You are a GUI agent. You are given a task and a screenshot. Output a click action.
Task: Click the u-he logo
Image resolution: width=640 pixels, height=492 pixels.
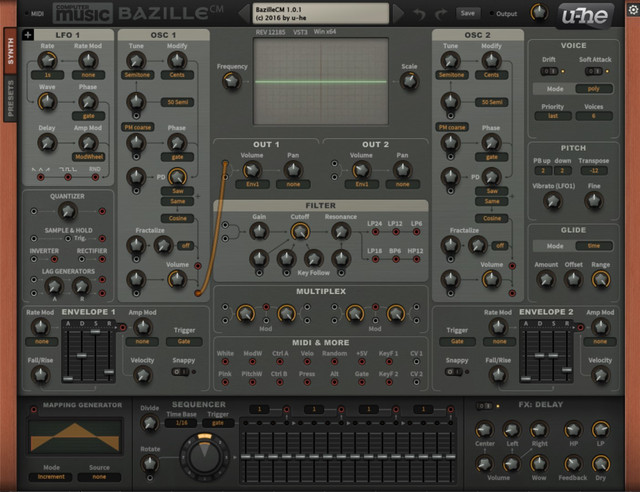(585, 16)
